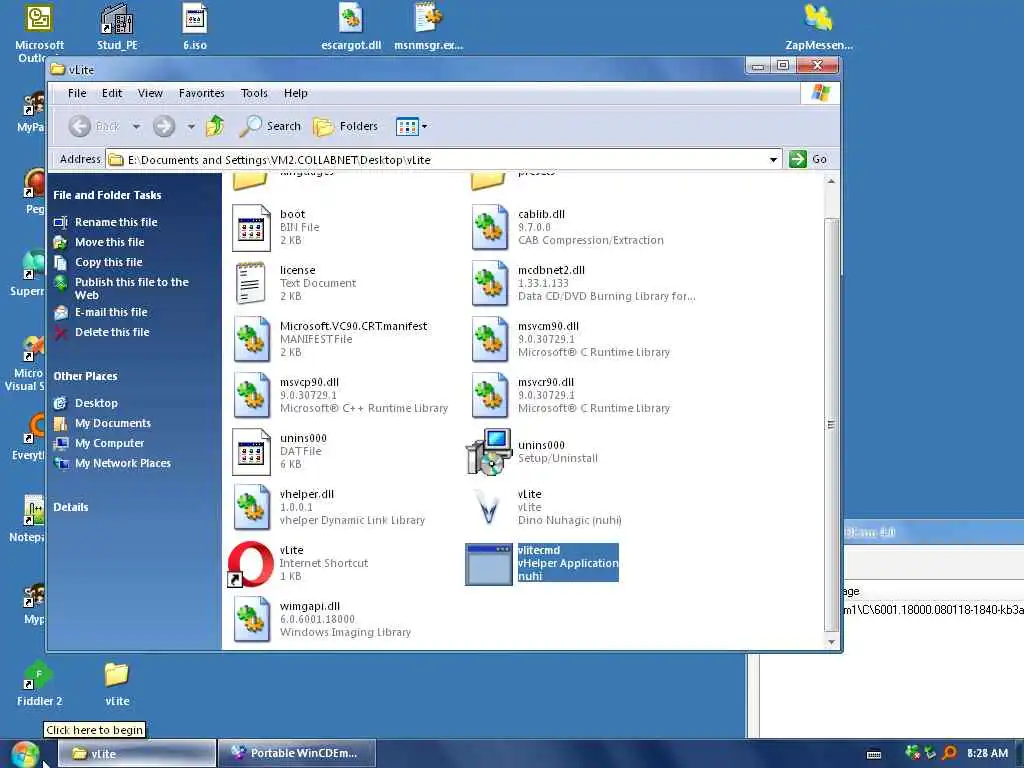
Task: Open the Windows Start button
Action: [25, 754]
